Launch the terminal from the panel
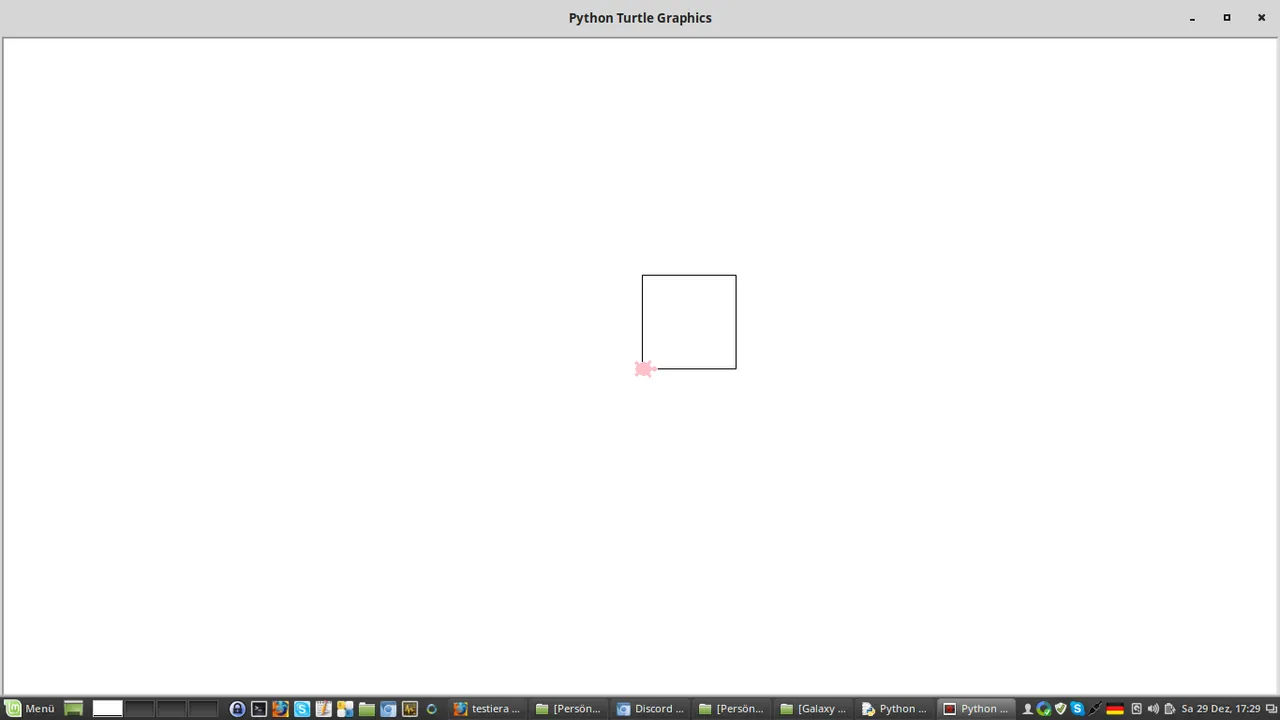 point(259,708)
